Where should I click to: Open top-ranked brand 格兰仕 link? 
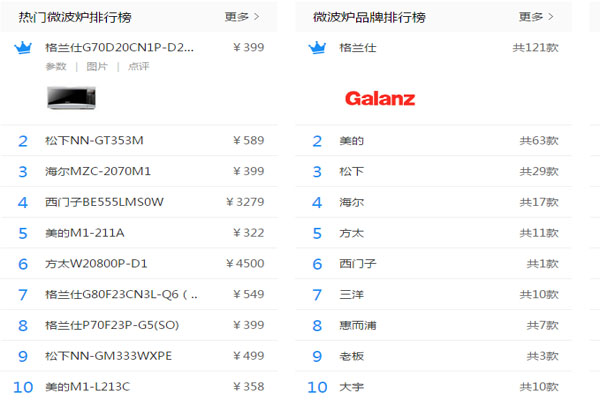click(x=358, y=48)
